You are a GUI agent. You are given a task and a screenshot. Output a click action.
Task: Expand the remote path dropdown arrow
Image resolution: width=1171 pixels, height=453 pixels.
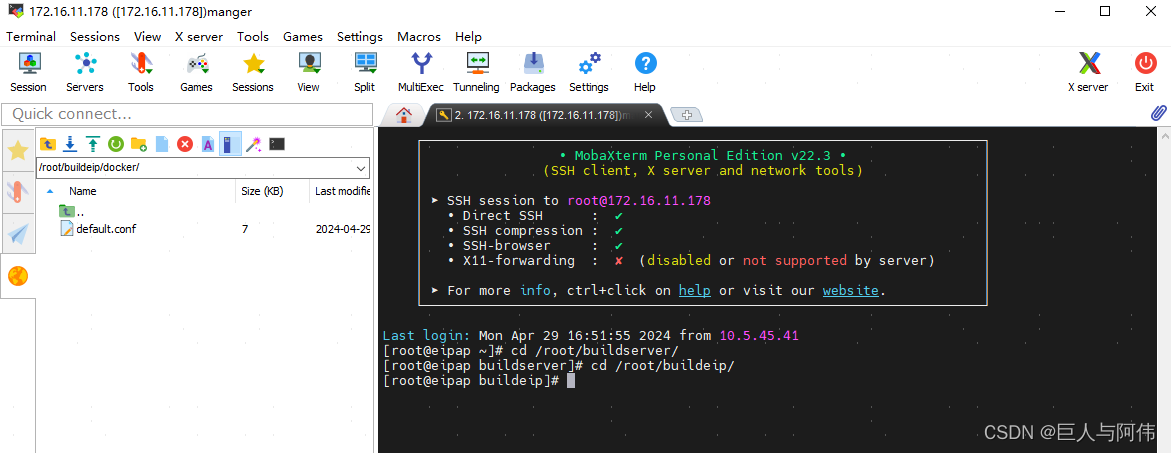coord(361,168)
